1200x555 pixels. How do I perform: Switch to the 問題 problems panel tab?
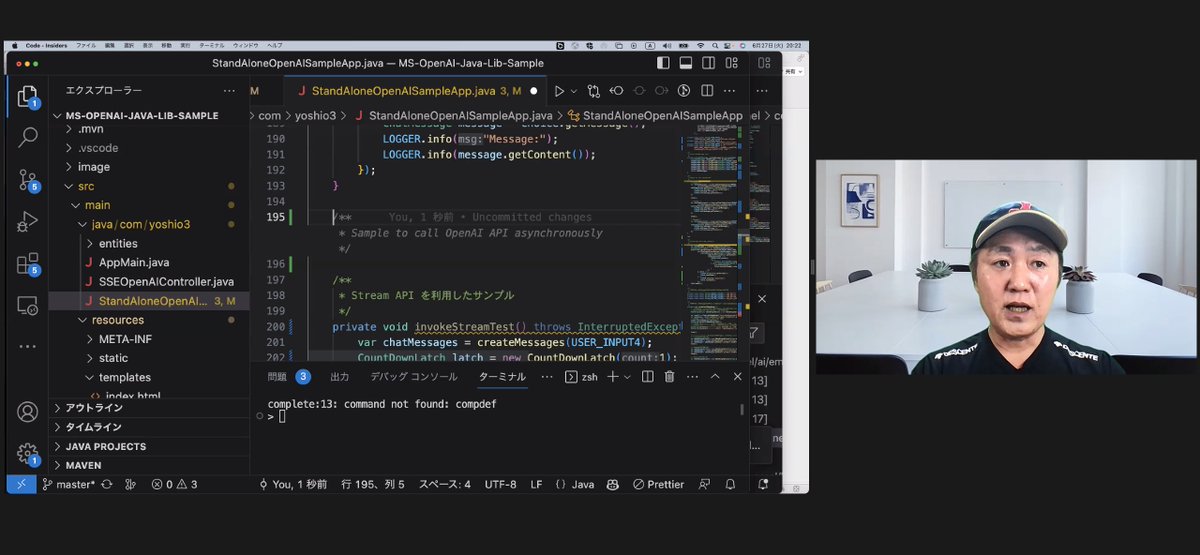click(x=289, y=377)
